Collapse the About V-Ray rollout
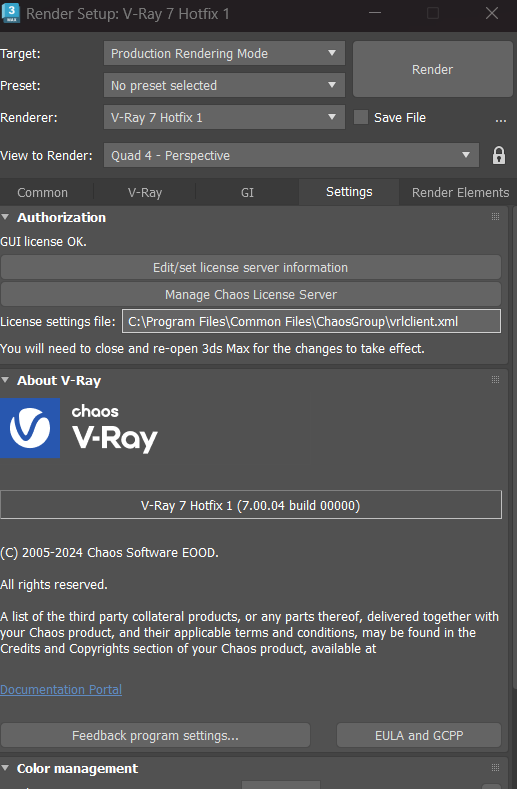 click(x=6, y=380)
